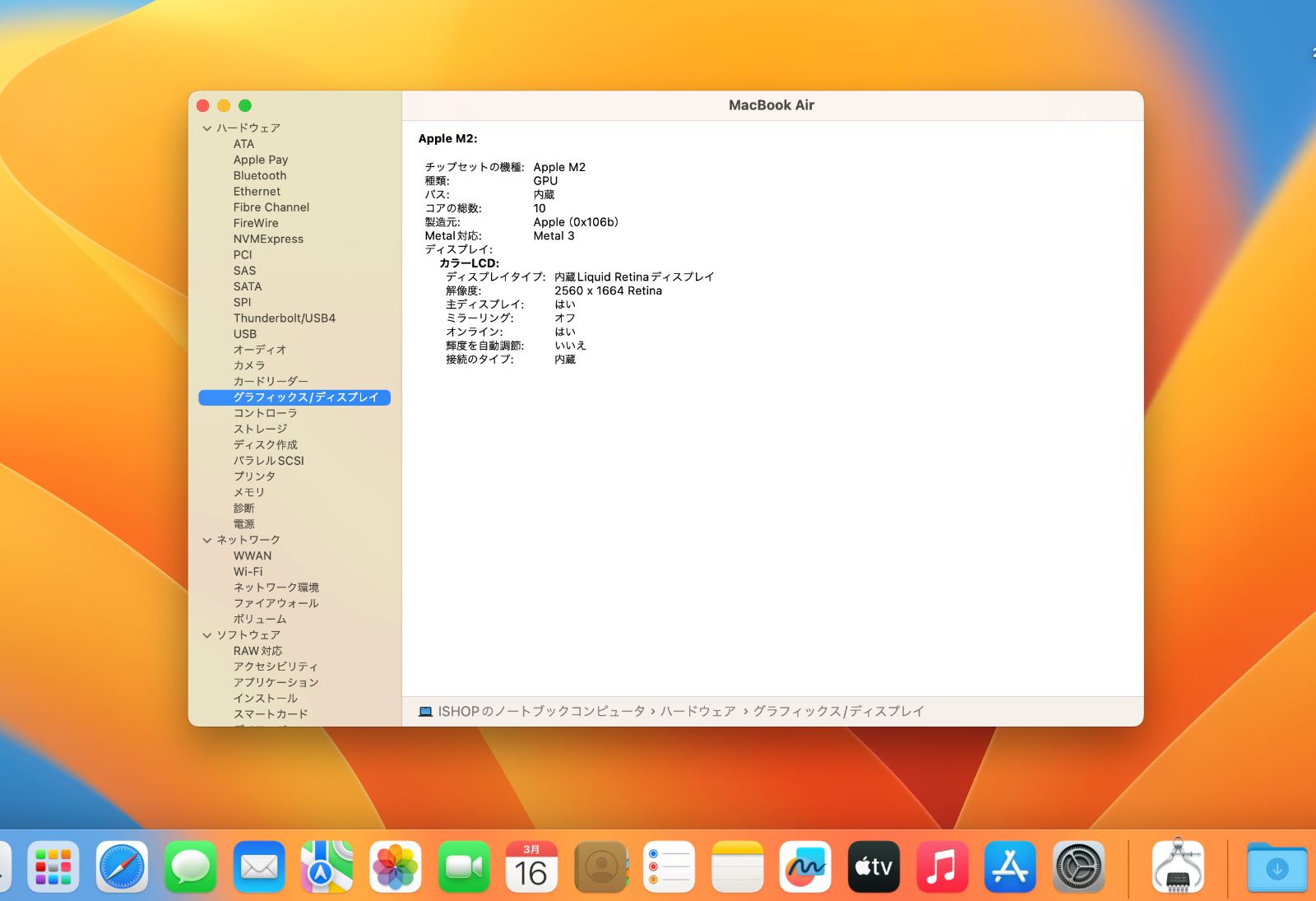Collapse the ソフトウェア section
This screenshot has height=901, width=1316.
[x=207, y=635]
